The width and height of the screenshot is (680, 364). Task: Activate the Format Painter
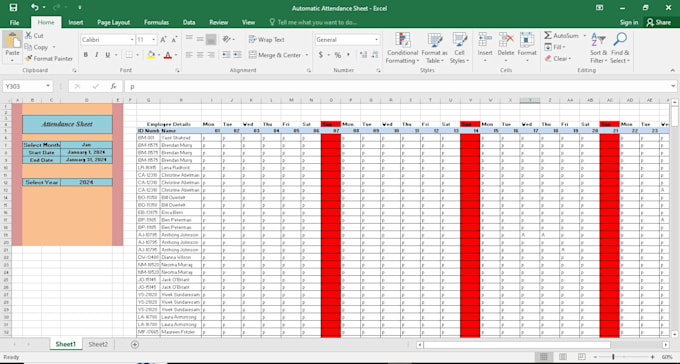(49, 58)
